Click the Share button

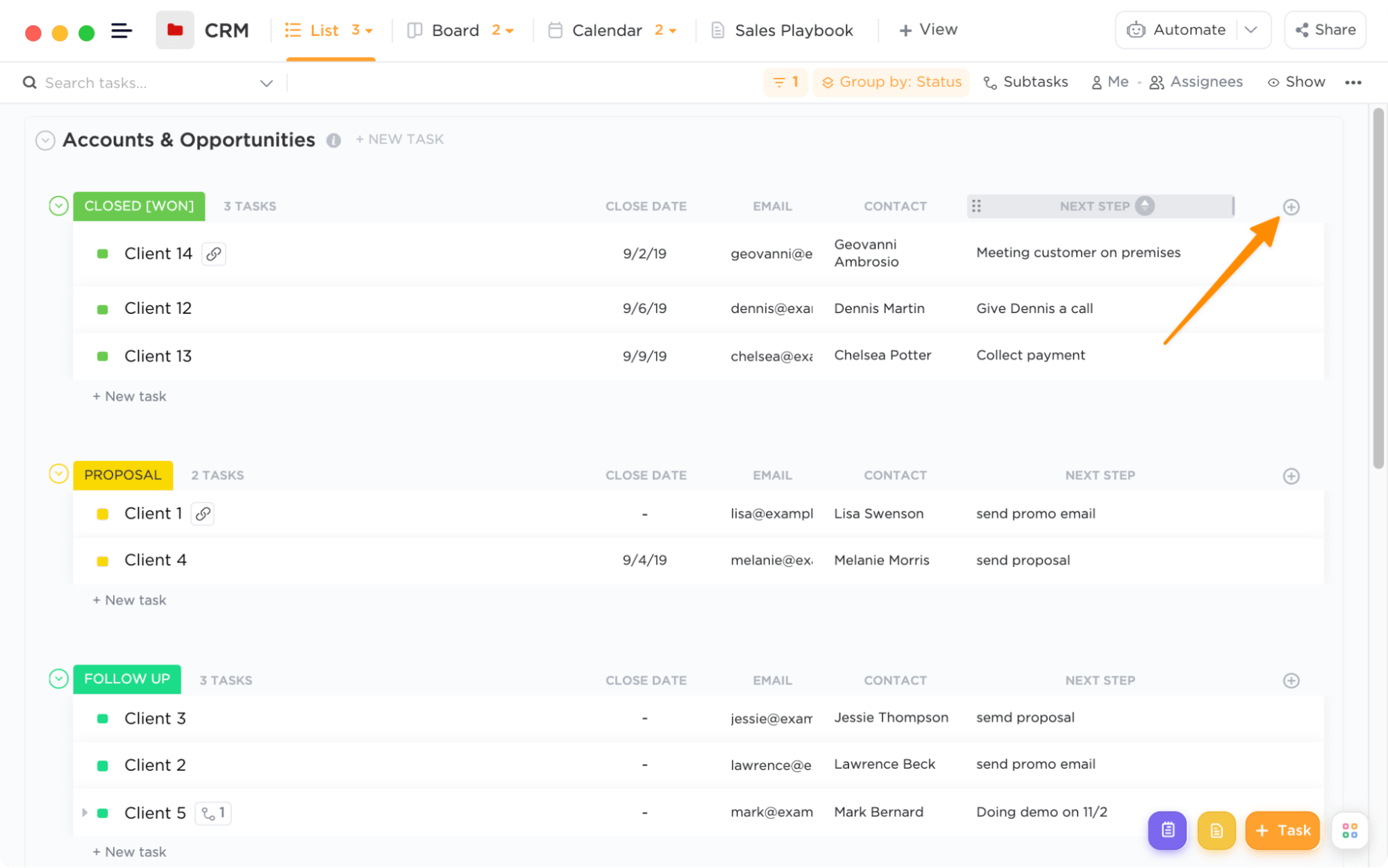(x=1325, y=30)
